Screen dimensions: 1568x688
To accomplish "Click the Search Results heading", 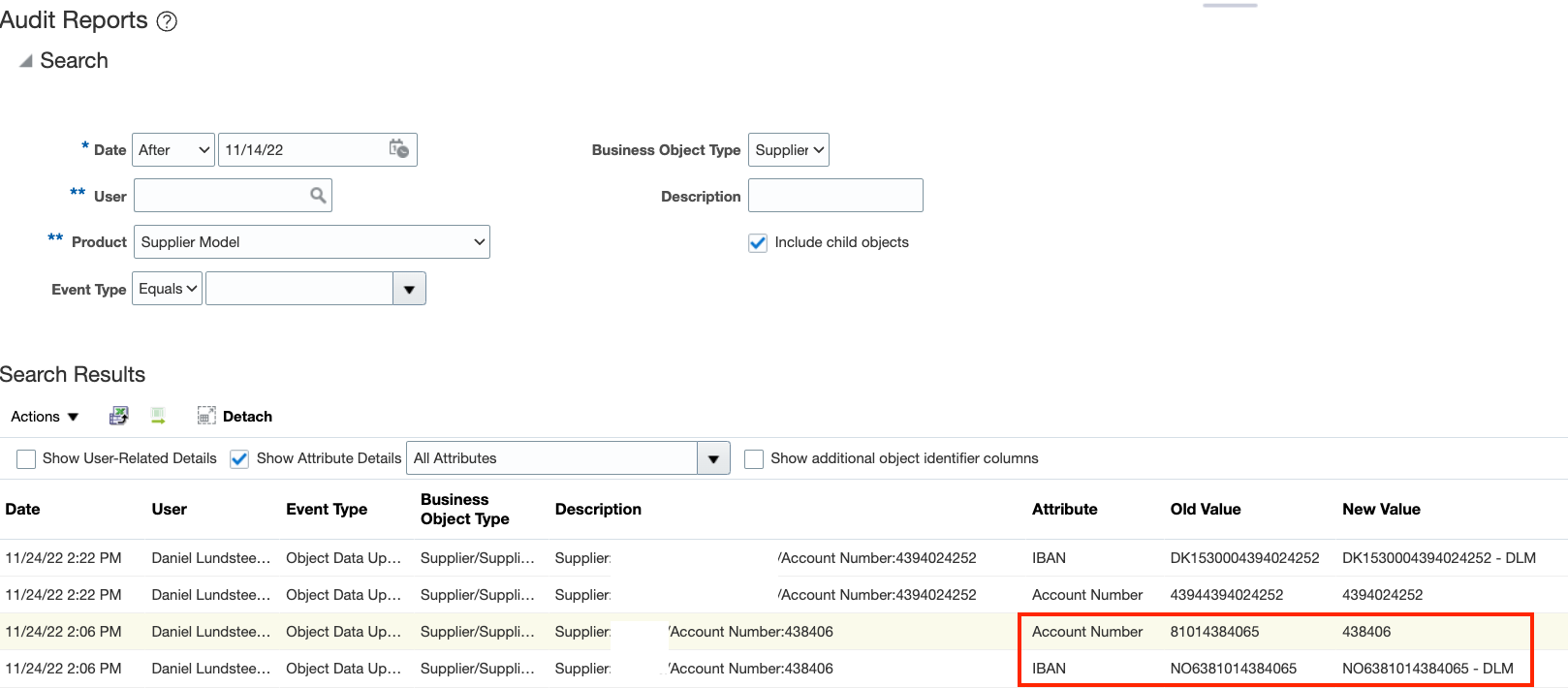I will (73, 375).
